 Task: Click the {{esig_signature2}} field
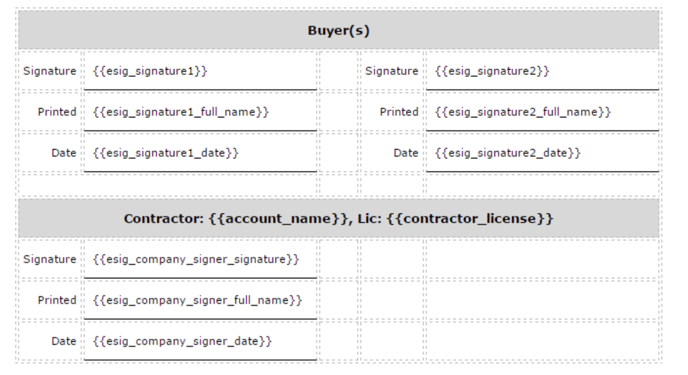pyautogui.click(x=542, y=71)
